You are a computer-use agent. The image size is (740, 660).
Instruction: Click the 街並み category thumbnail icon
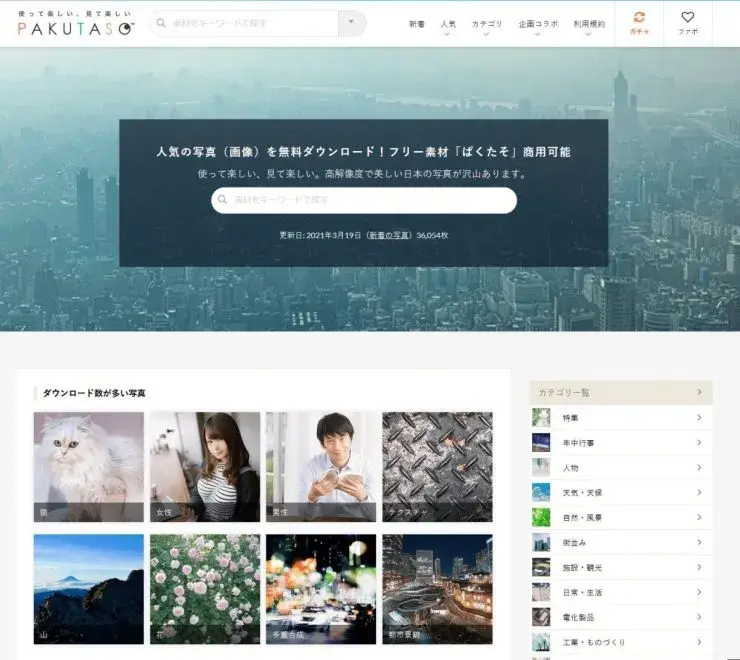pos(541,542)
